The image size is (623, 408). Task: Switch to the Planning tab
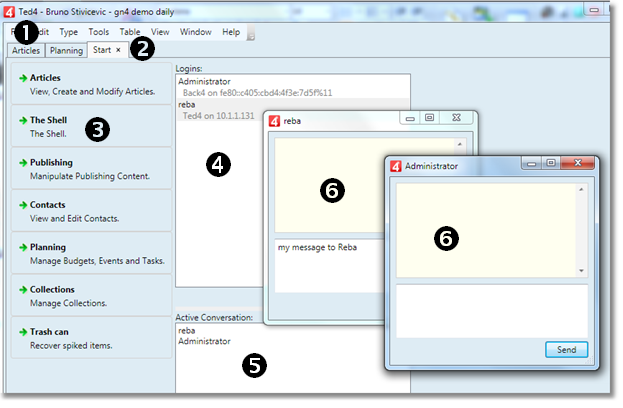pos(66,50)
